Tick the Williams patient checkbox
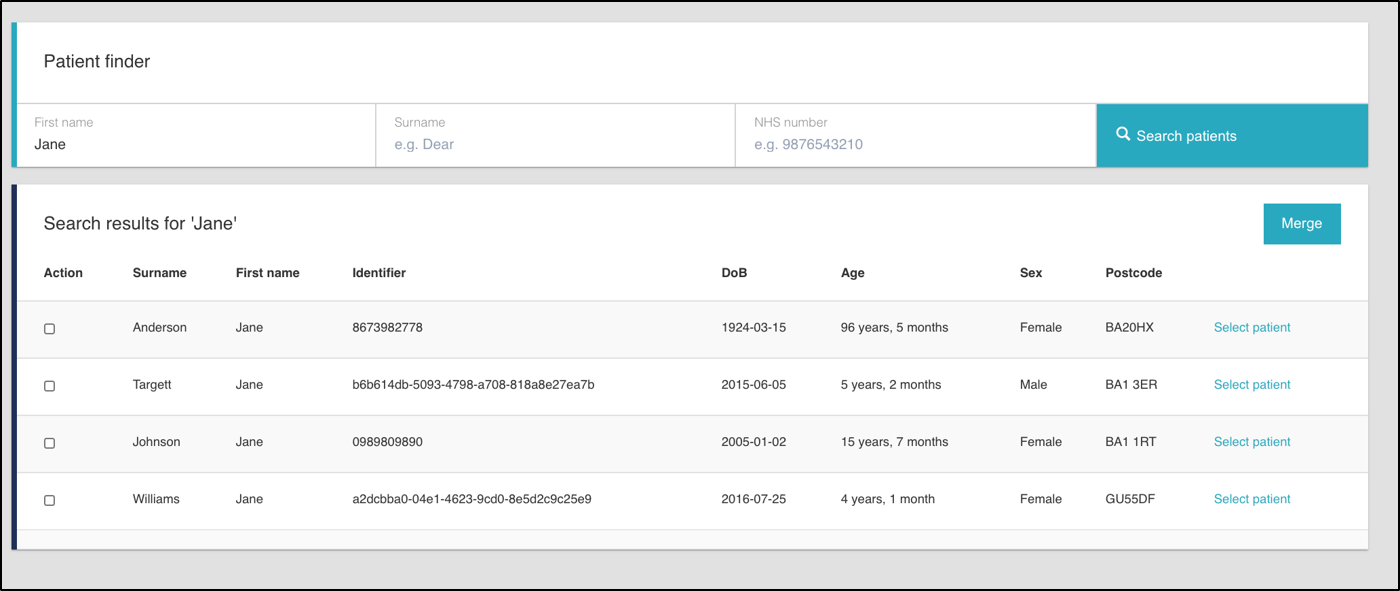The width and height of the screenshot is (1400, 591). (49, 500)
